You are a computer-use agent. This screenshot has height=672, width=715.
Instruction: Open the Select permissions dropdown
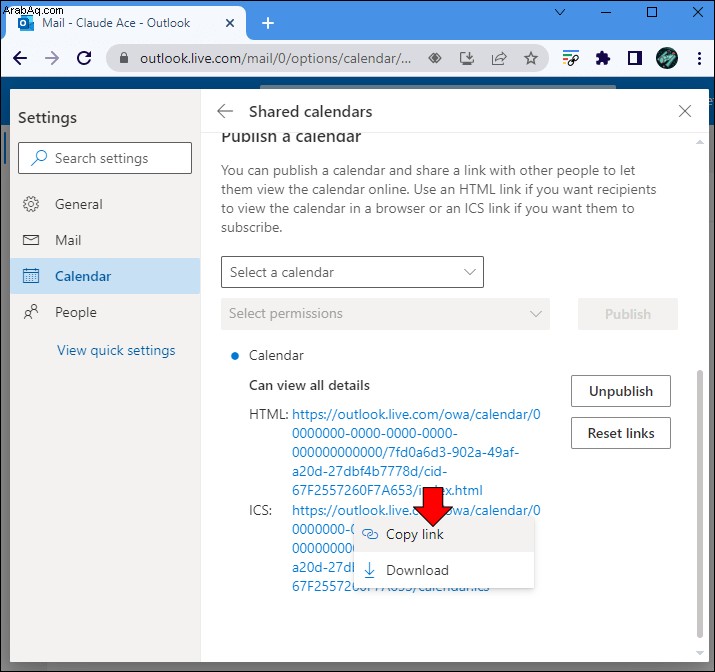385,314
